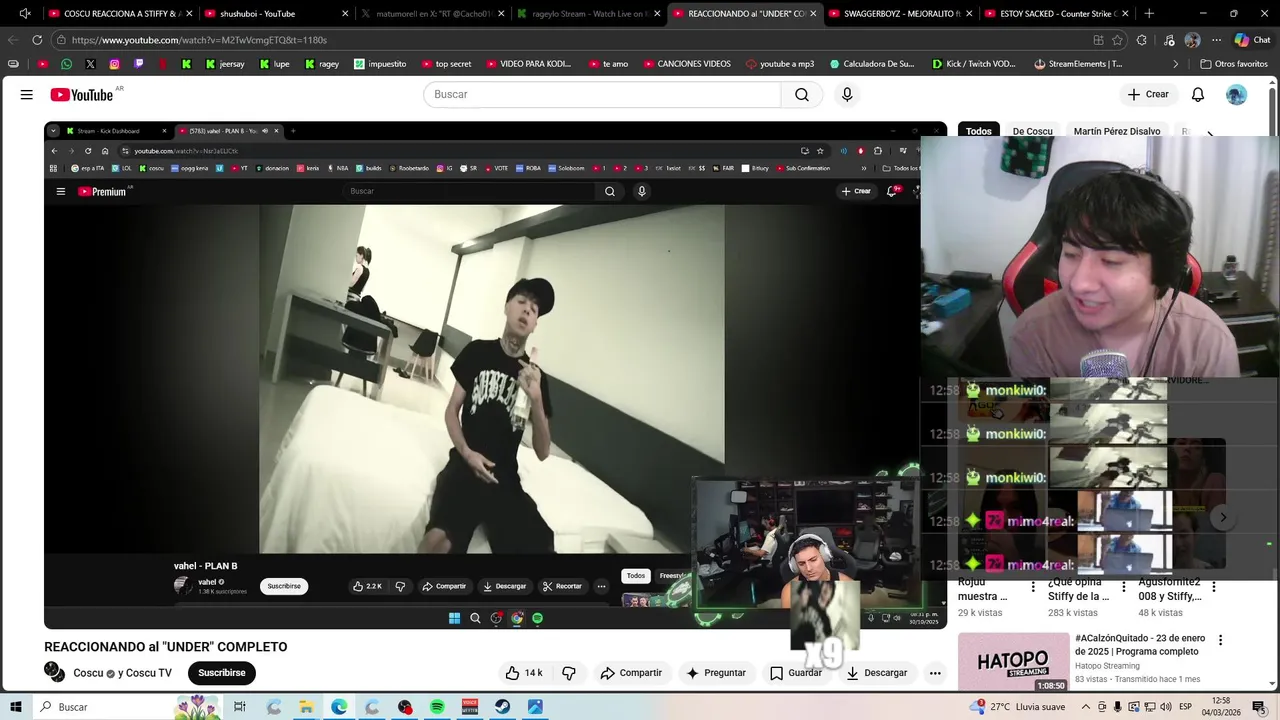Open the YouTube hamburger guide menu
Viewport: 1280px width, 720px height.
pyautogui.click(x=27, y=95)
